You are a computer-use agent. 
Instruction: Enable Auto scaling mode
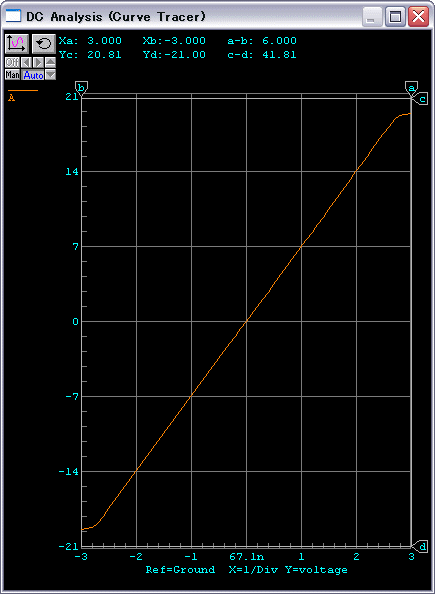pyautogui.click(x=33, y=75)
